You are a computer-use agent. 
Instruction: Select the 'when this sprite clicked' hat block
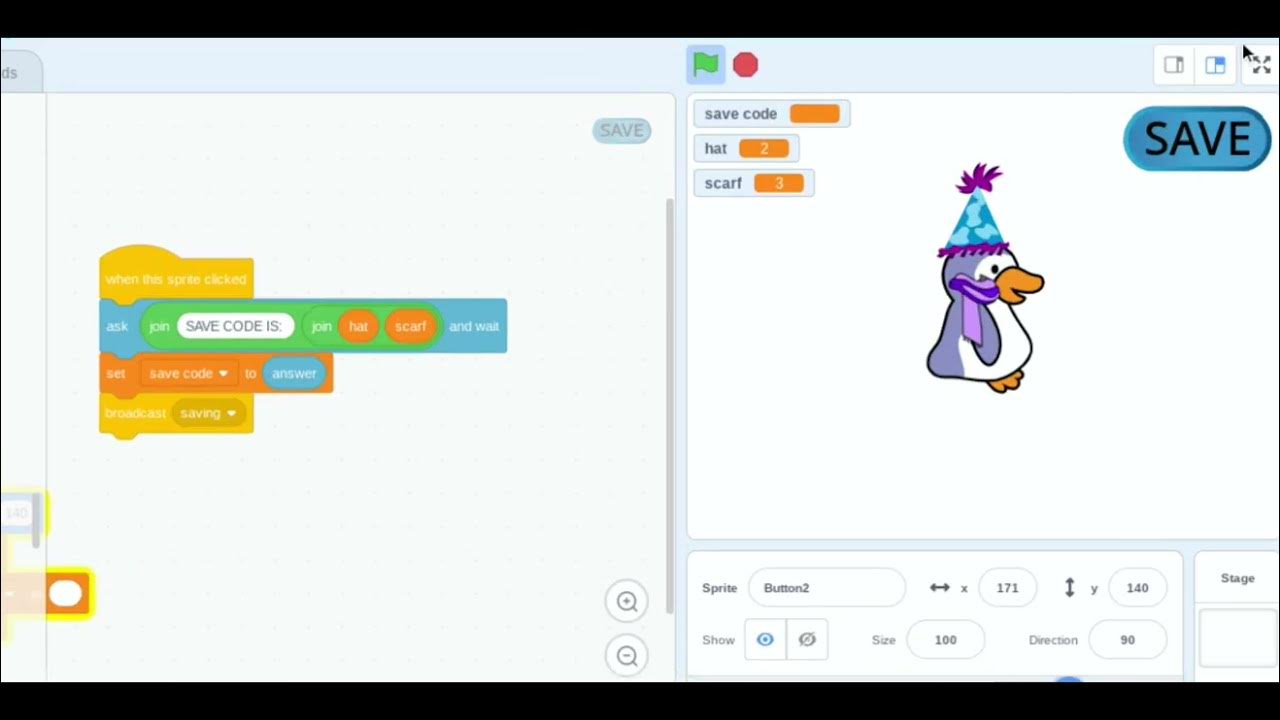point(176,278)
